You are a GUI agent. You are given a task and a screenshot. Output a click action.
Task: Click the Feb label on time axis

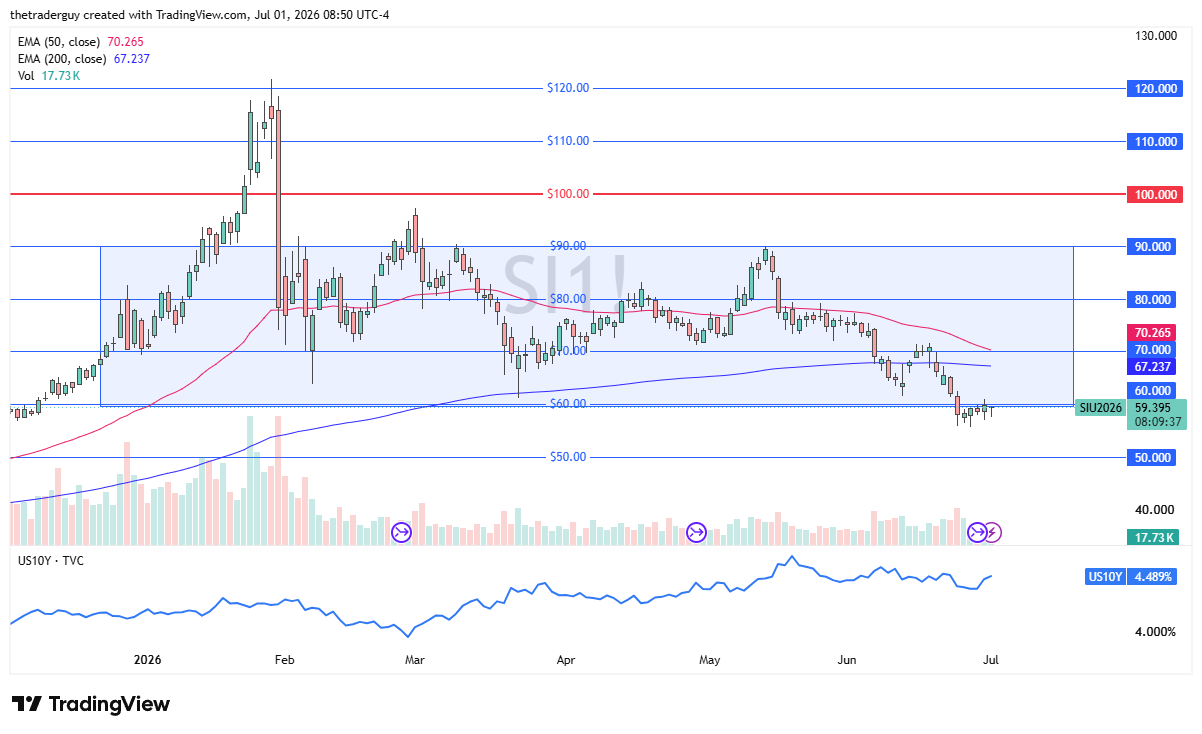pos(284,661)
